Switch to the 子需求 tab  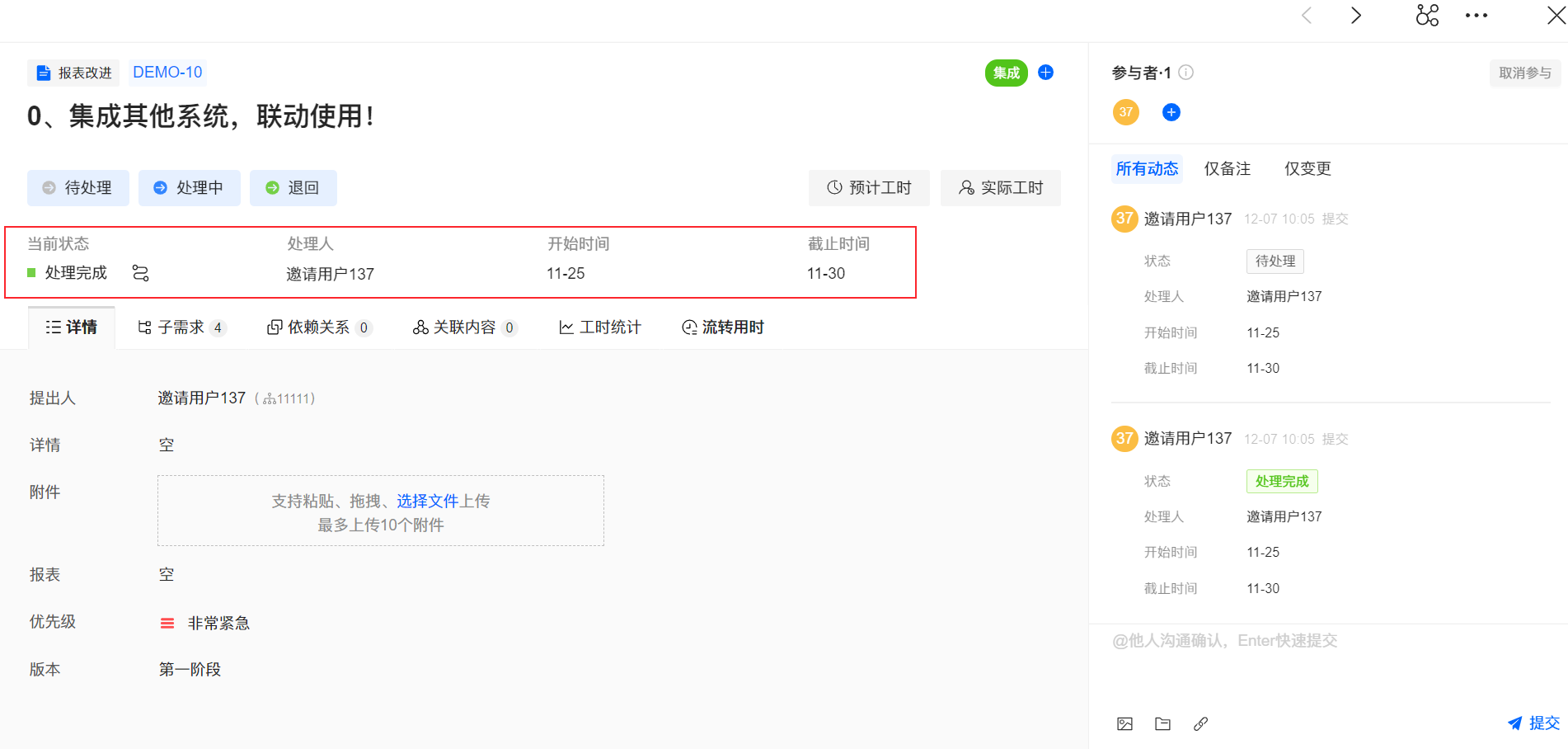click(180, 327)
